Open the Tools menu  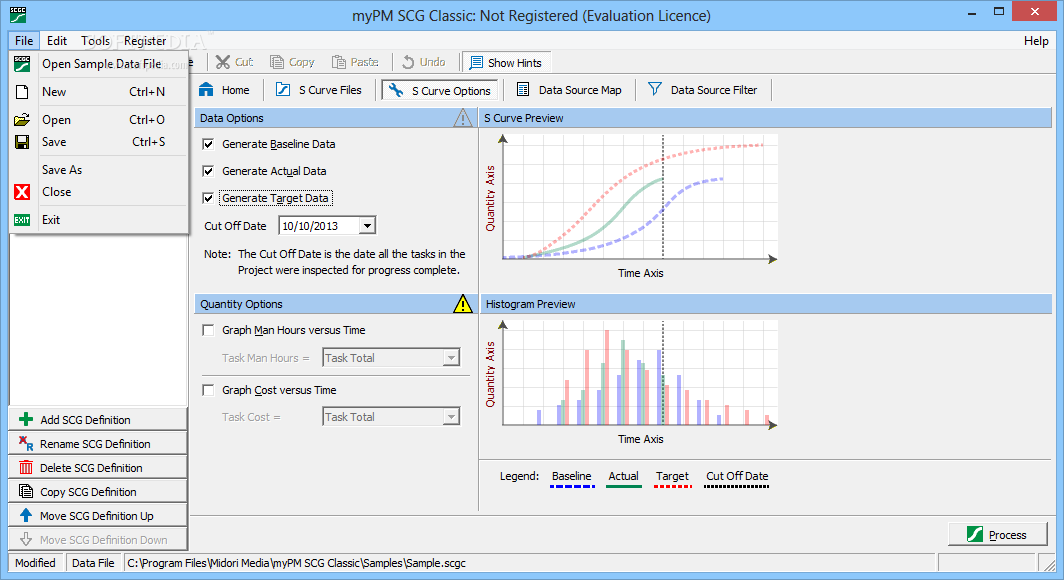click(x=96, y=41)
